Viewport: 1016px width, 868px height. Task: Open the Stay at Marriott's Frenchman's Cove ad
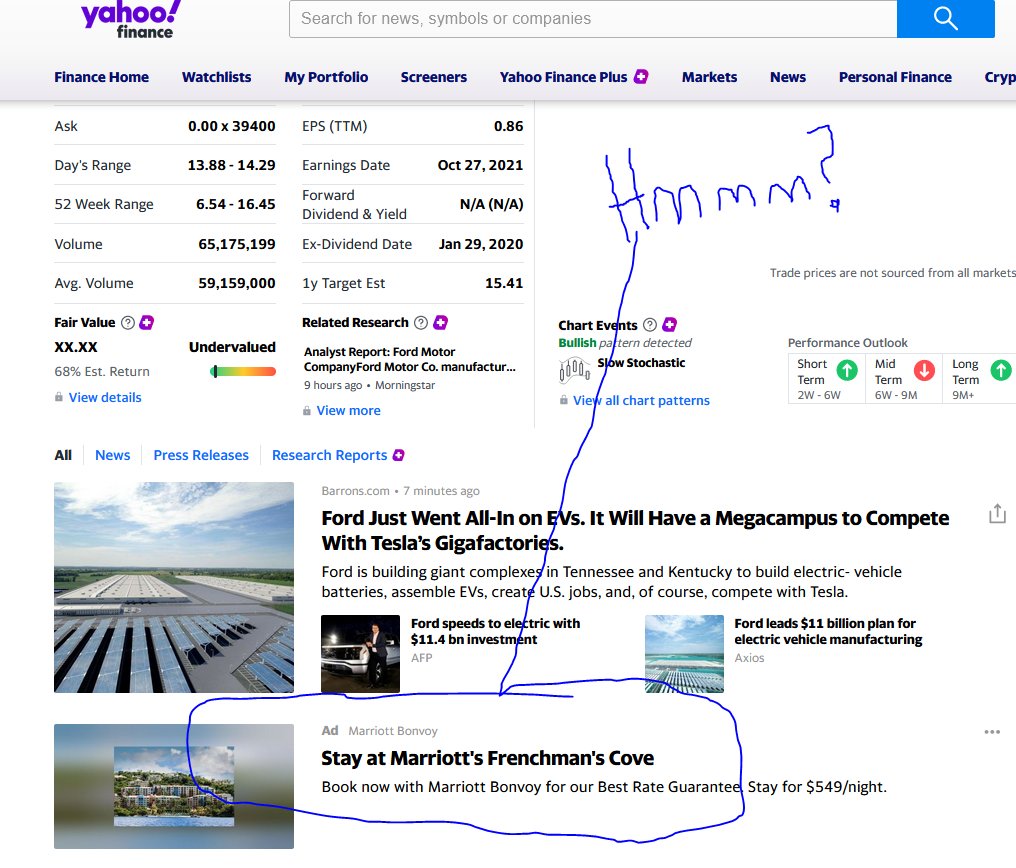tap(488, 758)
